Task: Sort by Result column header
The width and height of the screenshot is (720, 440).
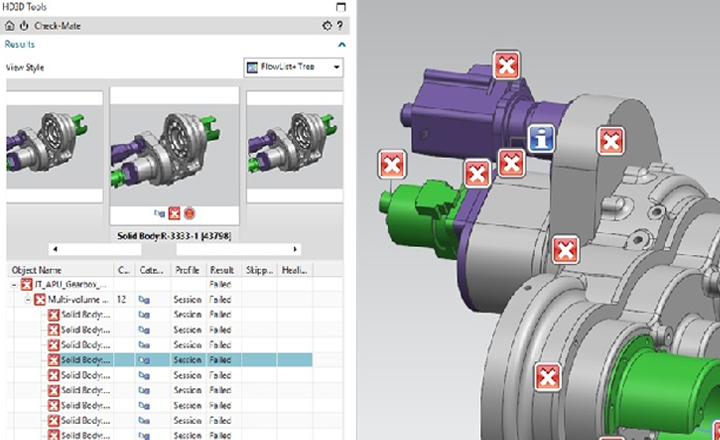Action: coord(220,270)
